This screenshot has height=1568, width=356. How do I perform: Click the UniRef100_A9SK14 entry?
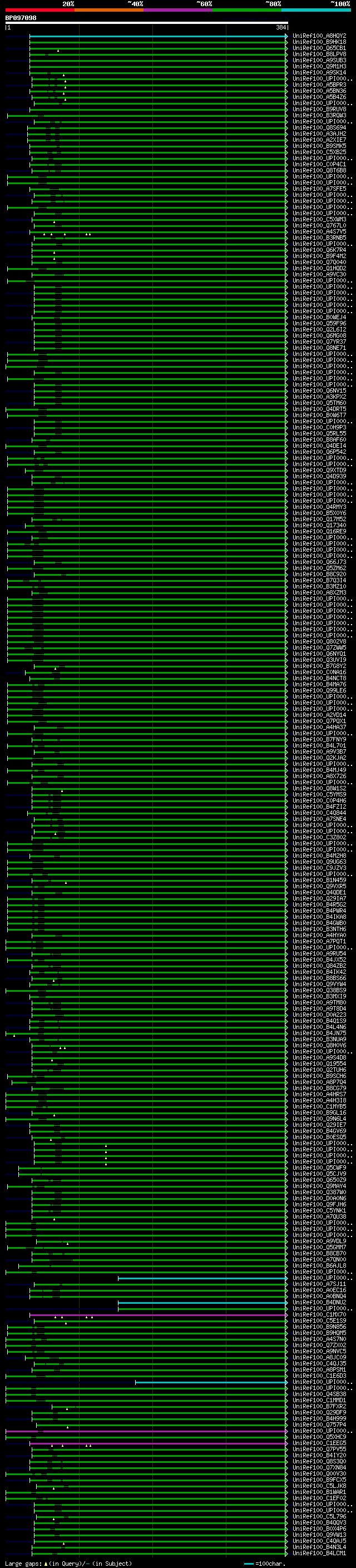tap(319, 72)
